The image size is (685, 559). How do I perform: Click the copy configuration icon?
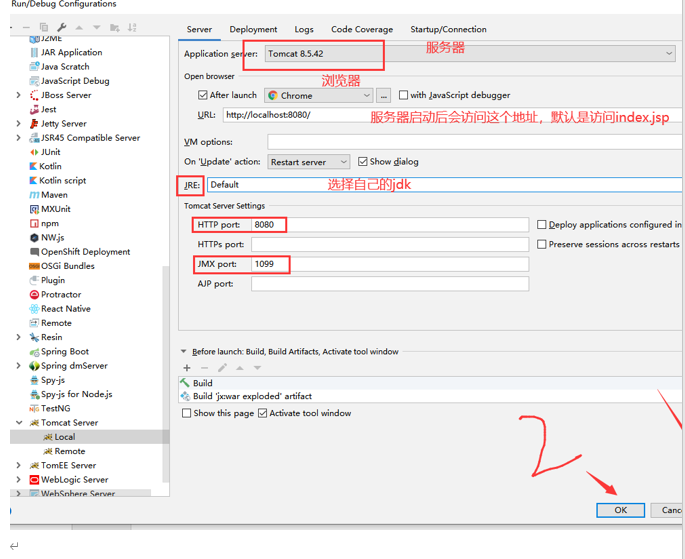(44, 27)
